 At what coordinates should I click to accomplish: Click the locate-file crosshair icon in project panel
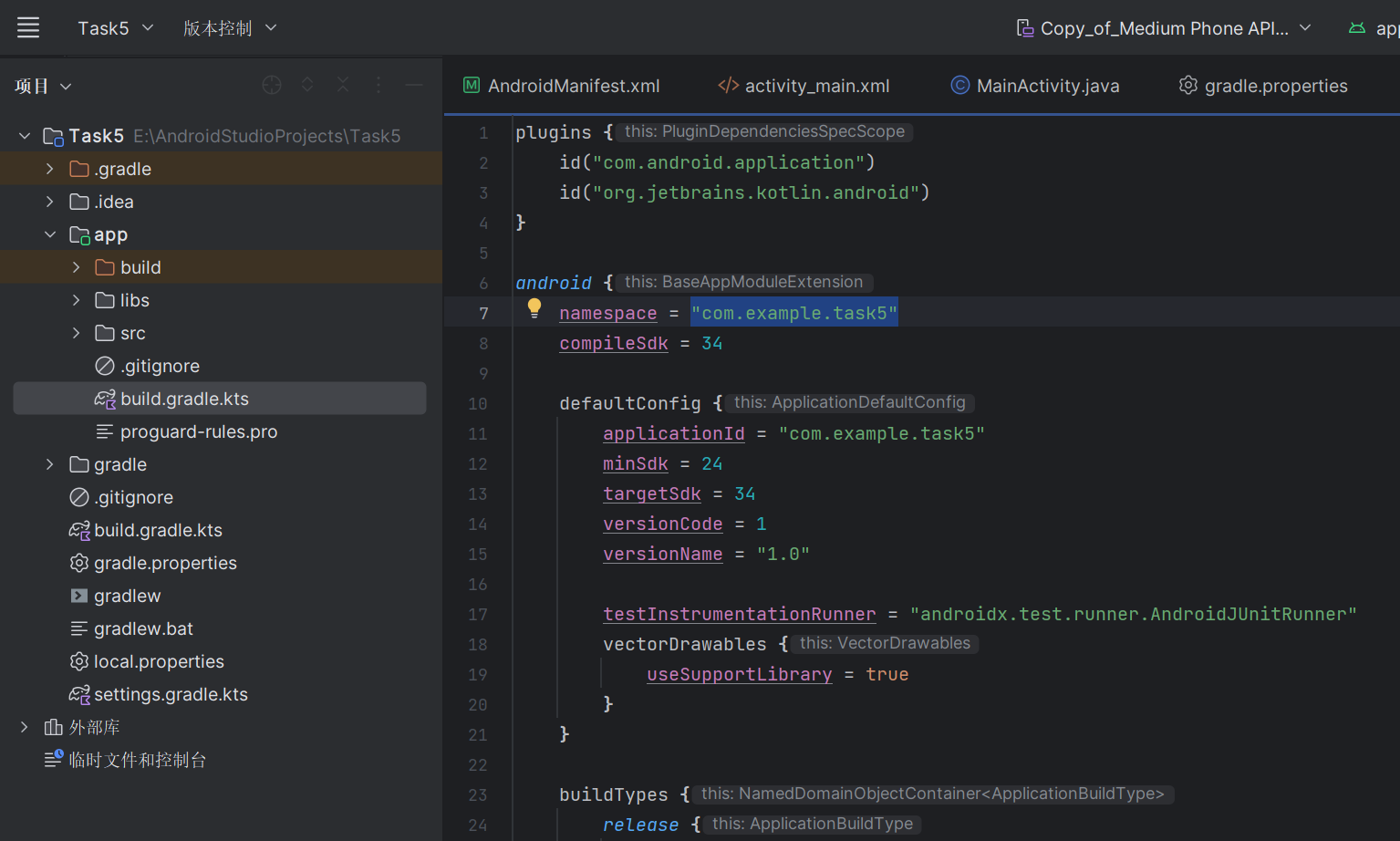pyautogui.click(x=272, y=85)
